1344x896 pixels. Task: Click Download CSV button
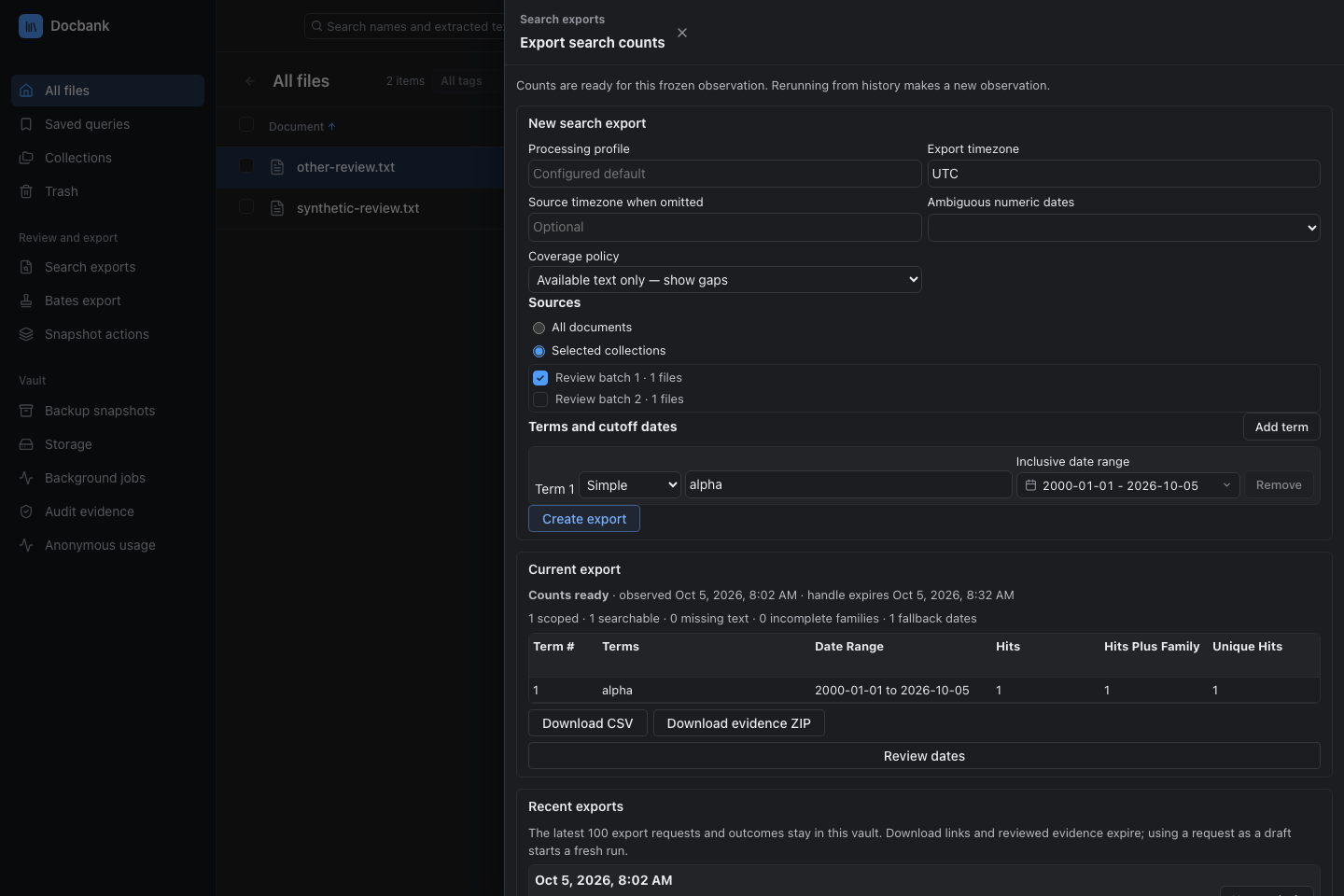(588, 723)
